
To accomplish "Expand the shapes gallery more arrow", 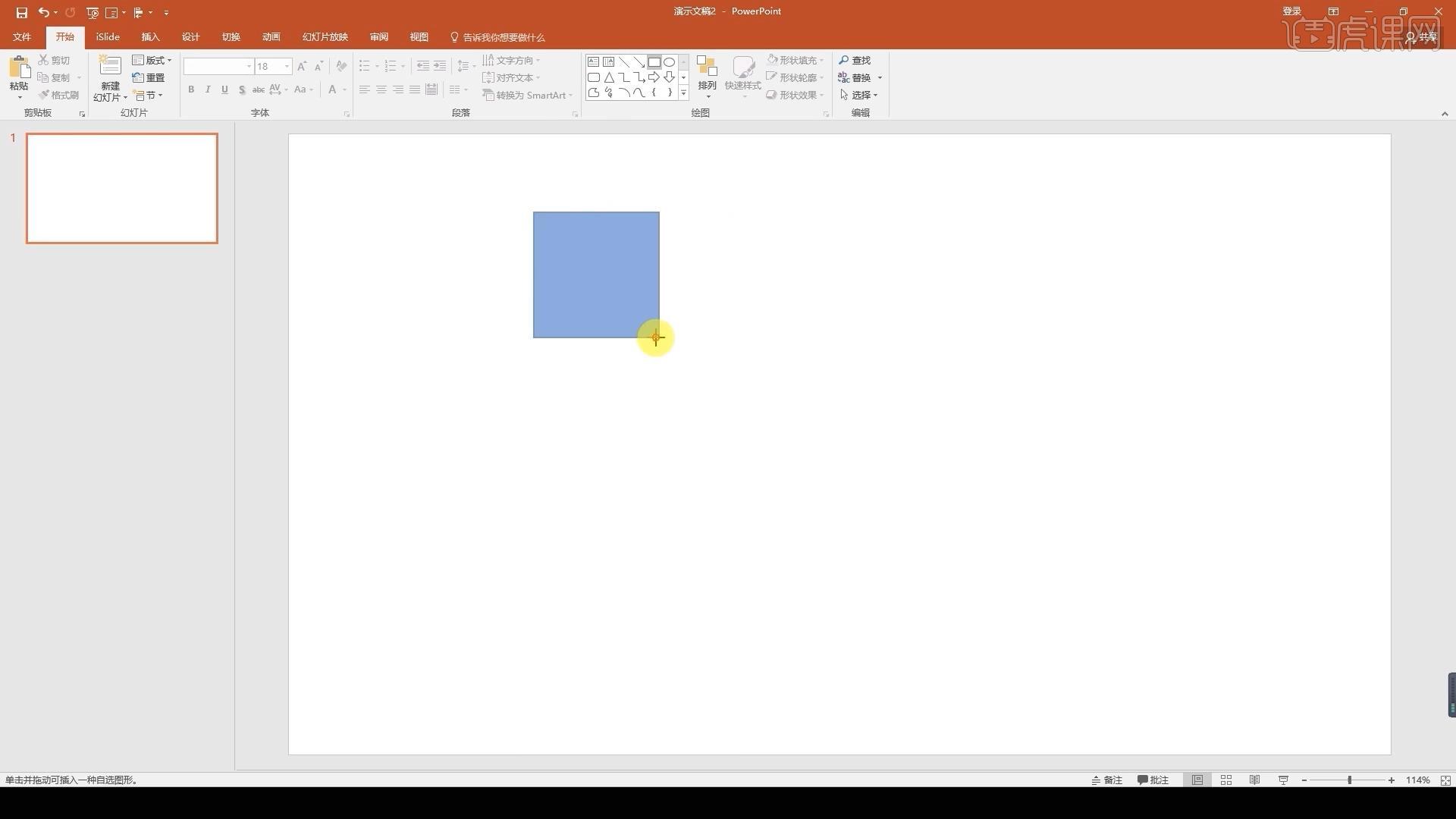I will point(683,93).
